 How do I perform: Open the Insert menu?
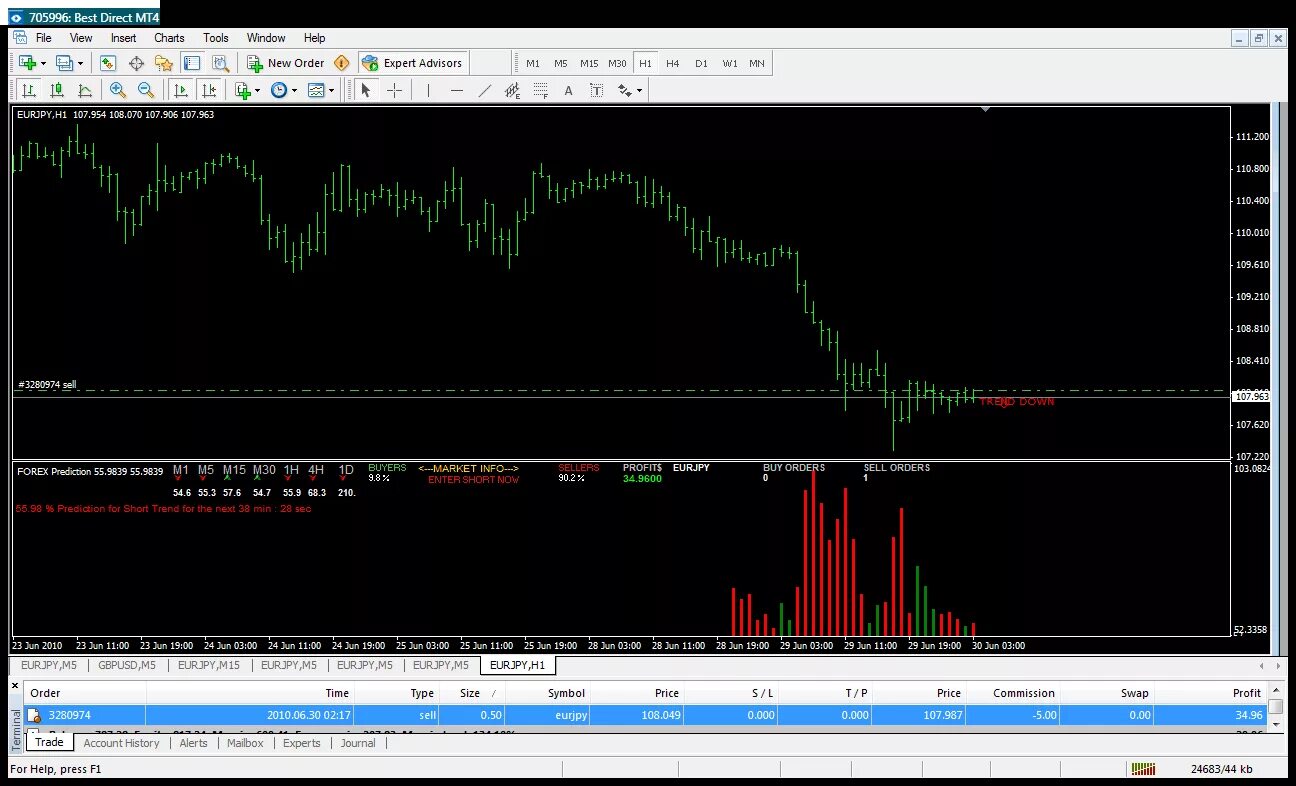click(x=124, y=38)
